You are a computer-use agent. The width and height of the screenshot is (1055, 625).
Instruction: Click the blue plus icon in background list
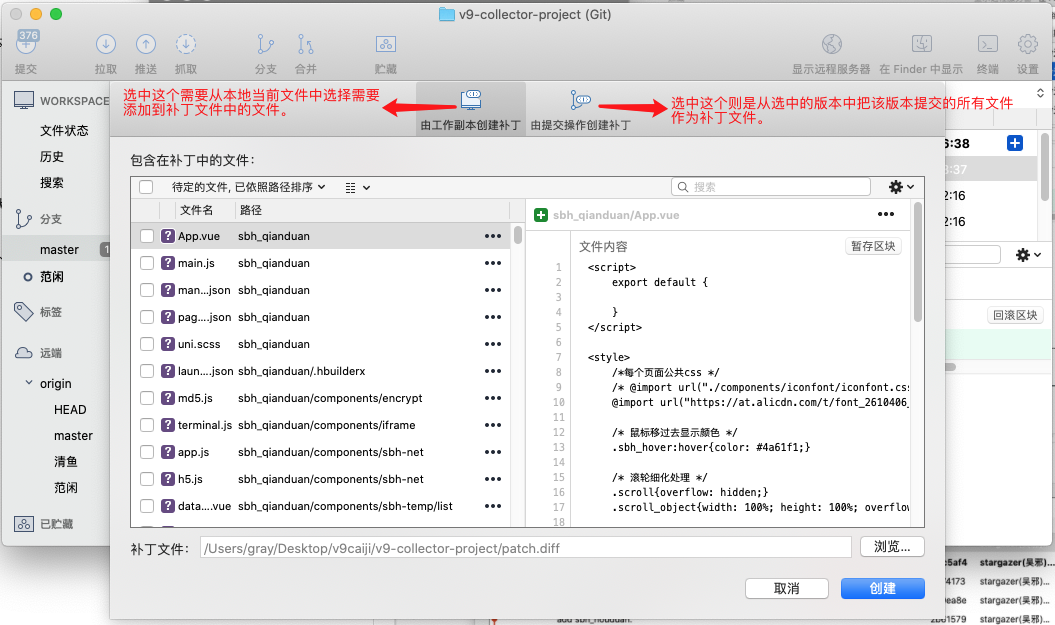[1015, 143]
